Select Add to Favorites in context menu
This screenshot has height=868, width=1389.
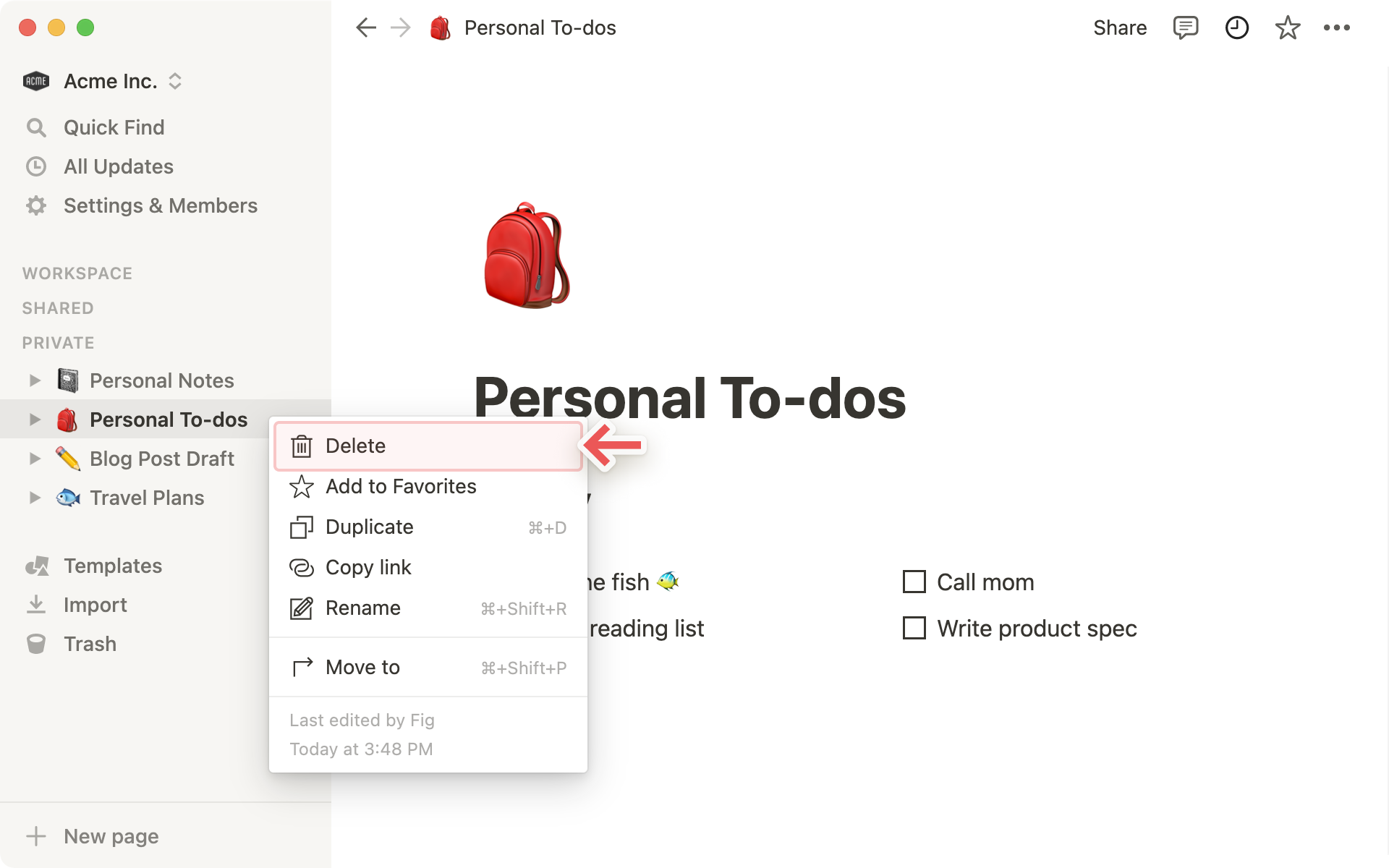tap(401, 487)
